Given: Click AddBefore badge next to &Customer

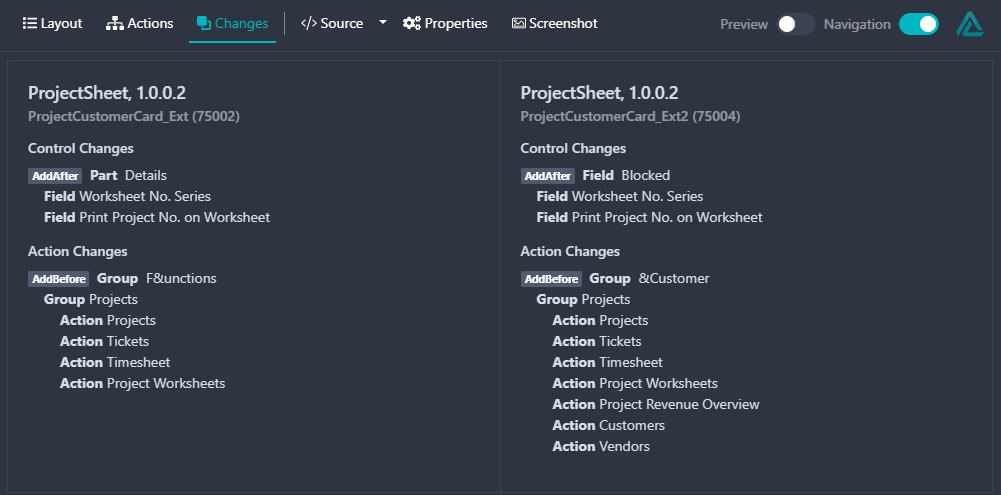Looking at the screenshot, I should (x=551, y=279).
